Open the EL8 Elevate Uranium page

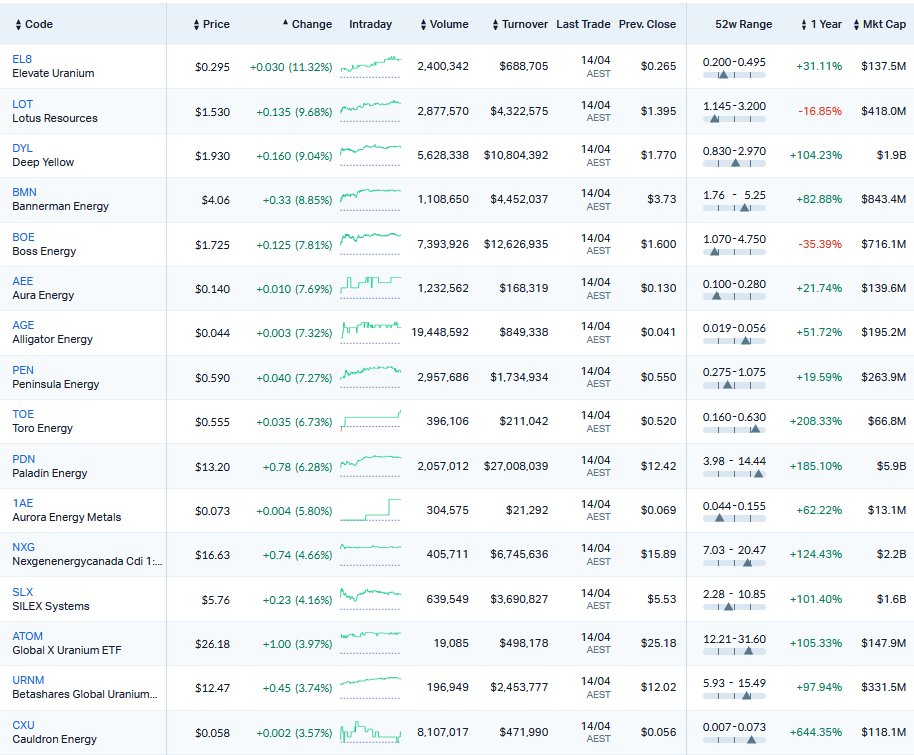pyautogui.click(x=22, y=59)
